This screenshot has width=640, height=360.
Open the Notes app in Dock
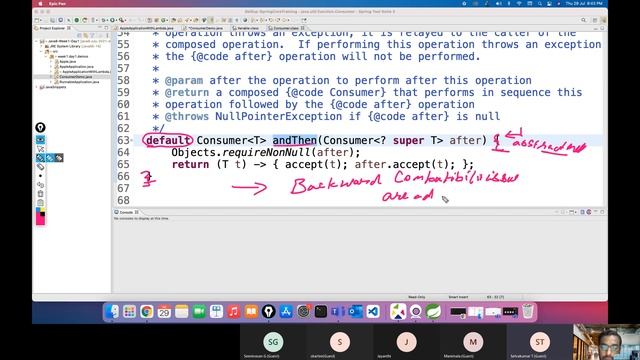pyautogui.click(x=182, y=312)
